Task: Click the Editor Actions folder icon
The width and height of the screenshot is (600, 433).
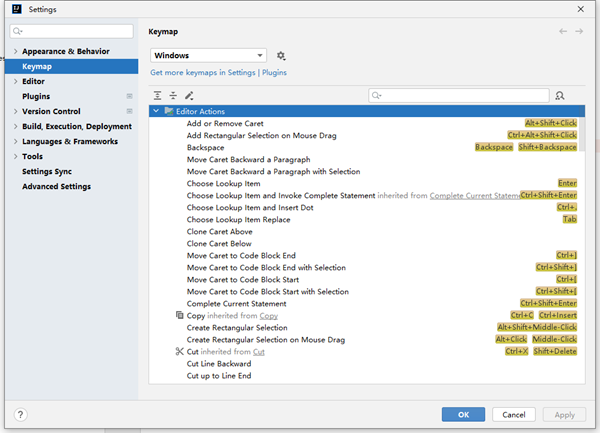Action: coord(169,111)
